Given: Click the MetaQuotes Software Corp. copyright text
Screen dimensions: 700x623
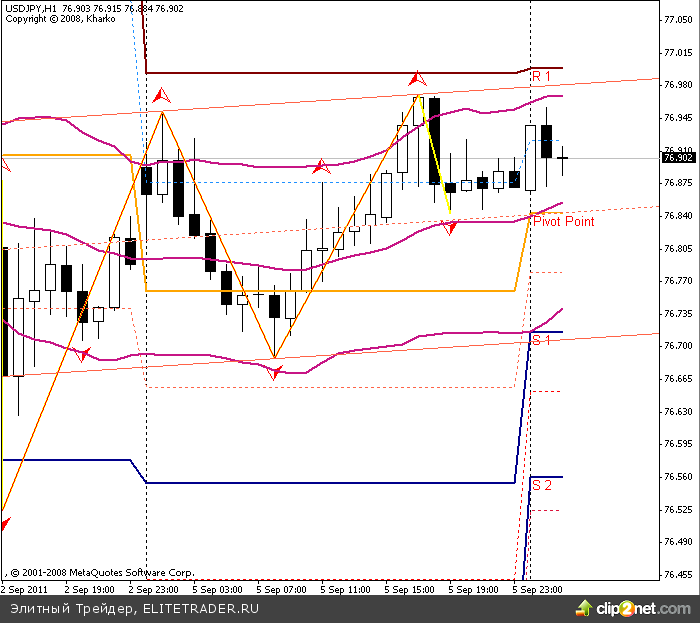Looking at the screenshot, I should coord(102,572).
